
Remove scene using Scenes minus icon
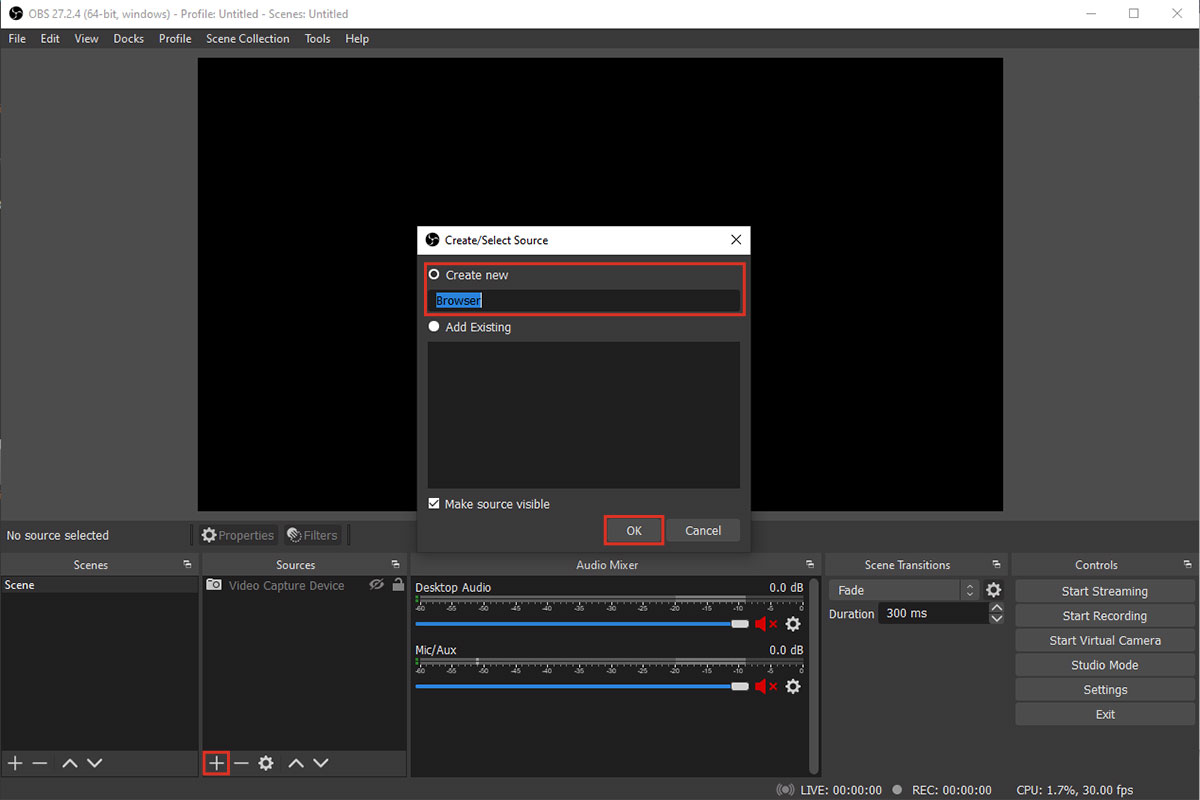40,763
